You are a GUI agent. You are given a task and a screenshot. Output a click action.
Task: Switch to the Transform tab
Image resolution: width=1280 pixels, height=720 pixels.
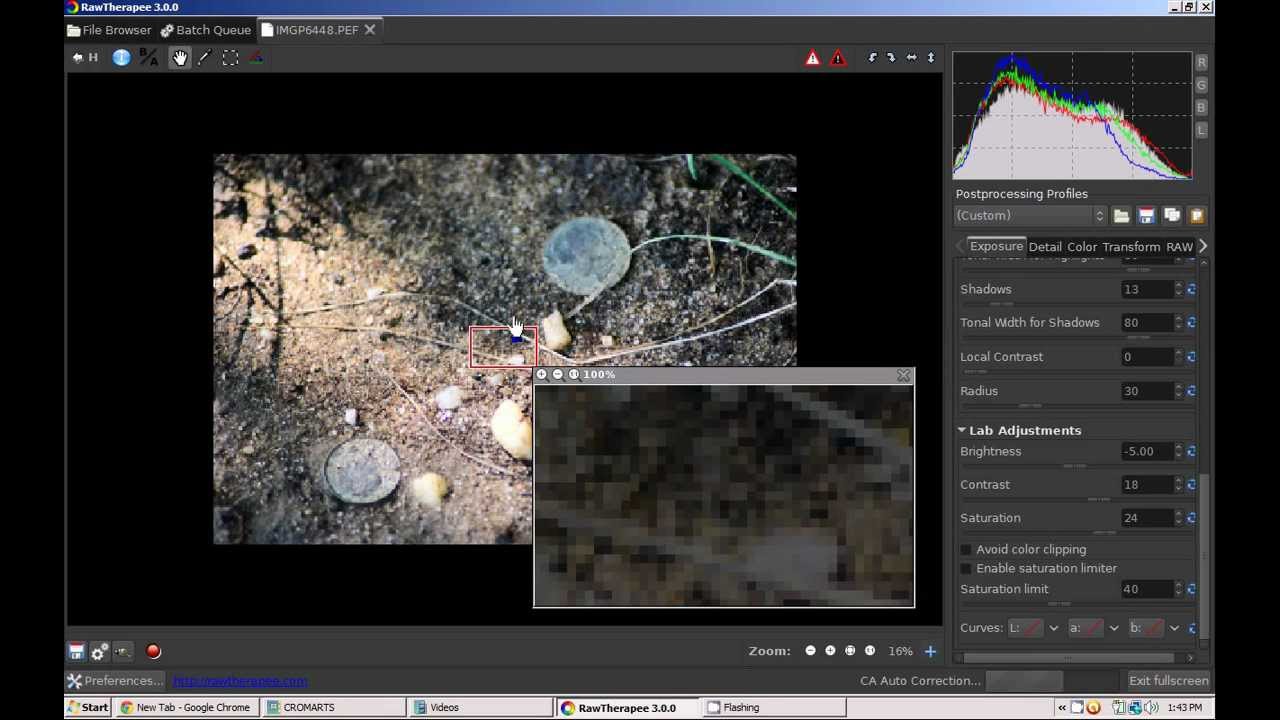pyautogui.click(x=1131, y=247)
